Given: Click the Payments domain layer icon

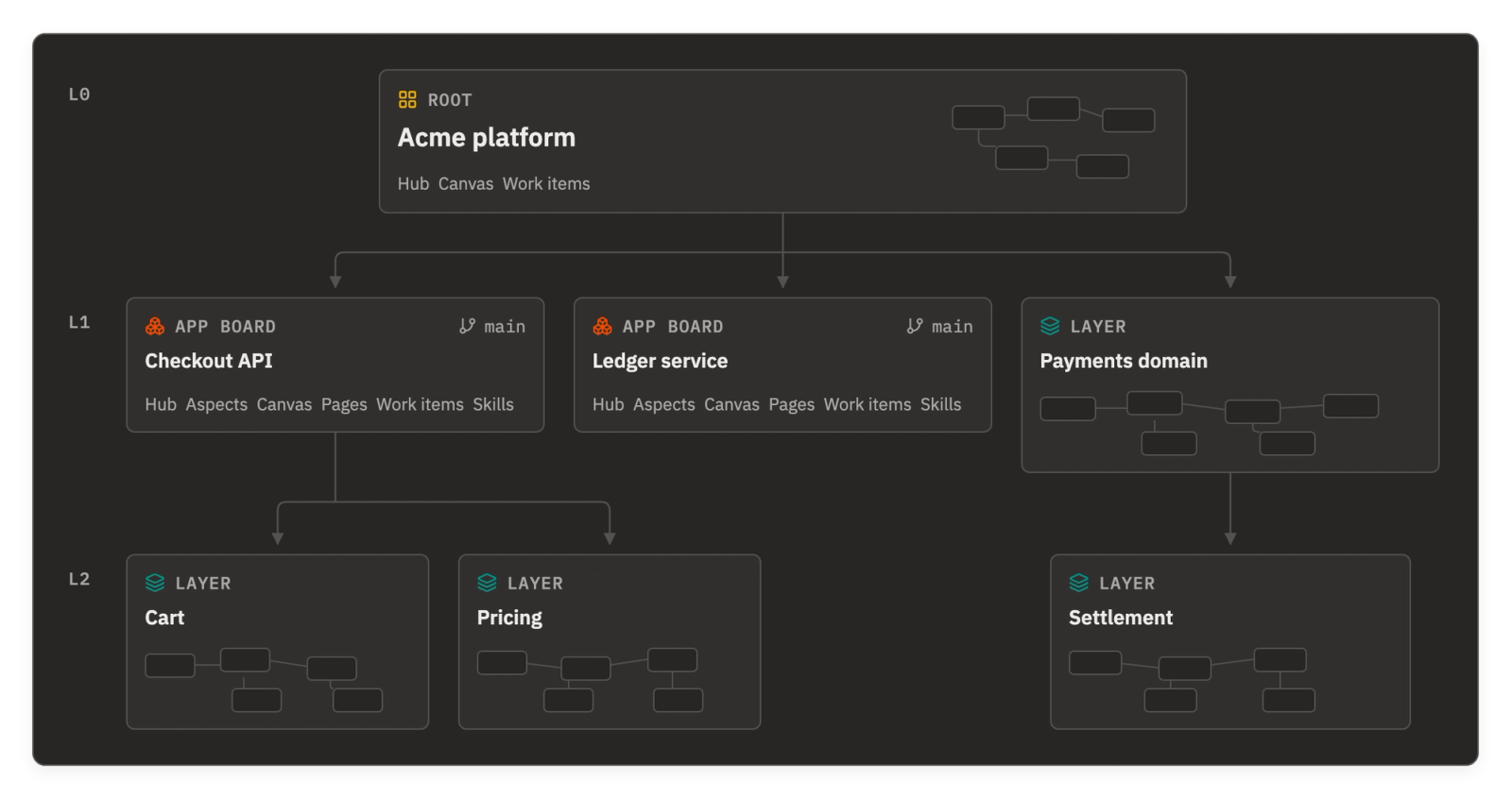Looking at the screenshot, I should click(1050, 326).
